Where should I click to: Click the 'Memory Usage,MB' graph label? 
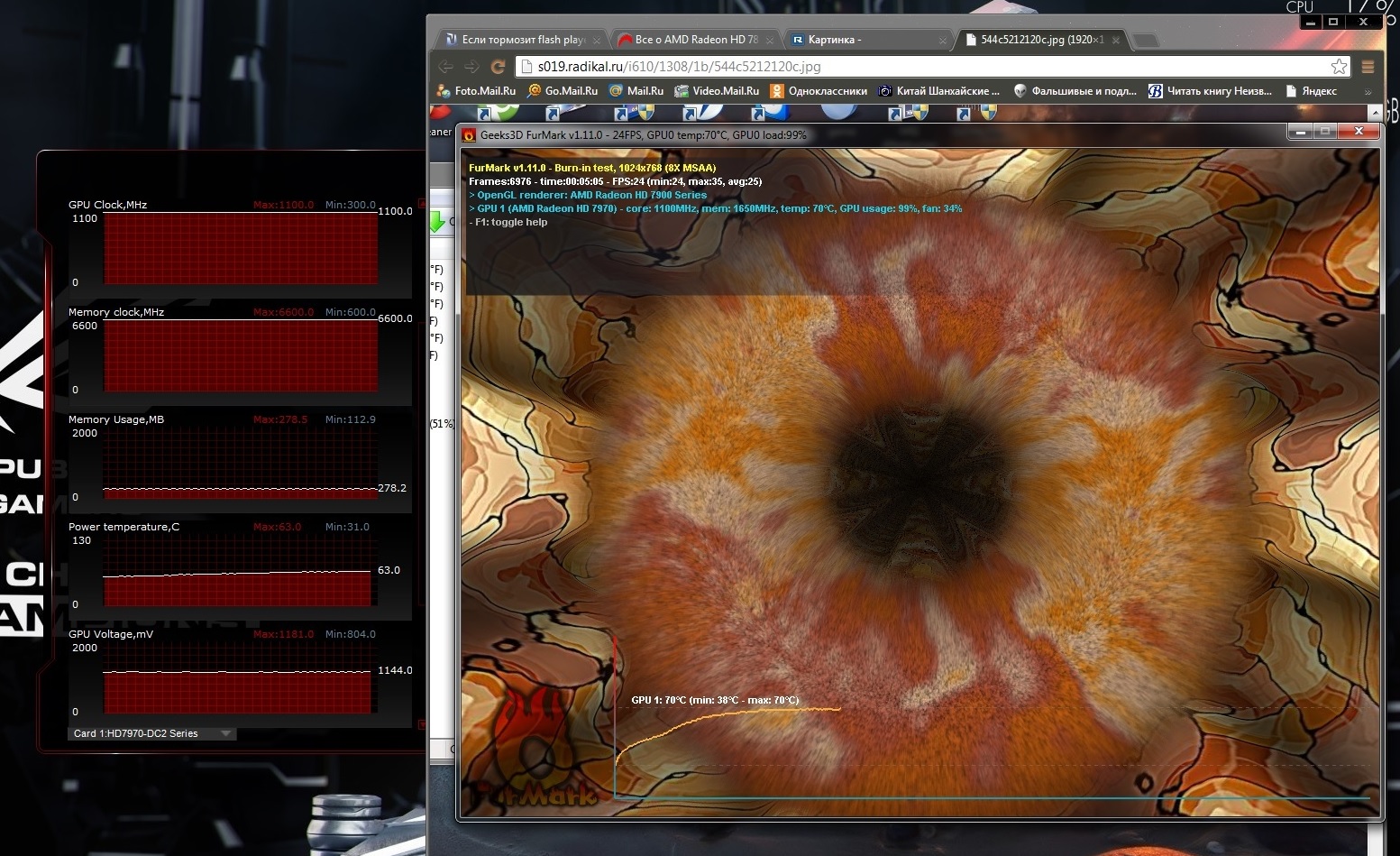pyautogui.click(x=116, y=419)
